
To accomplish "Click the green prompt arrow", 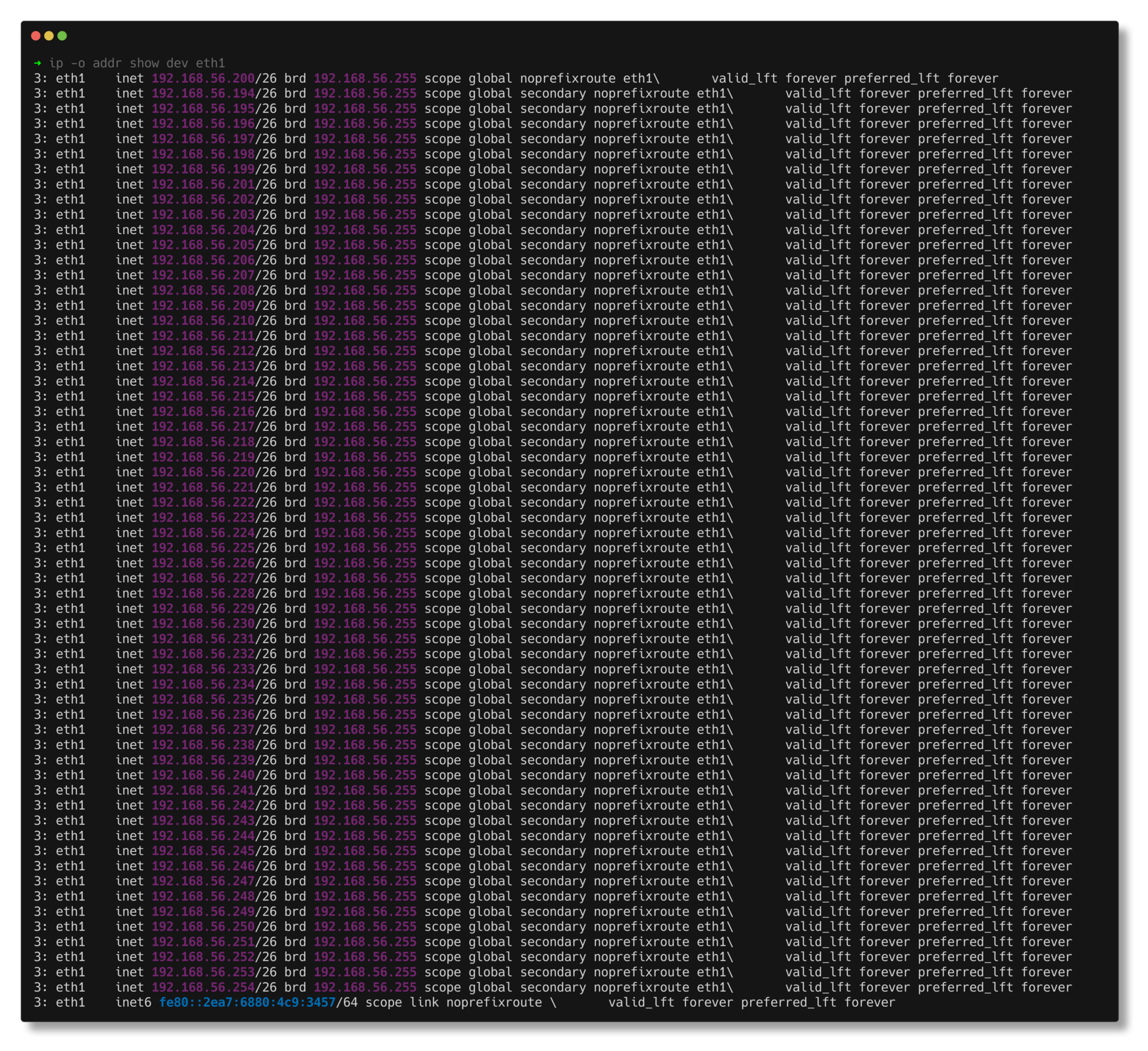I will 37,63.
